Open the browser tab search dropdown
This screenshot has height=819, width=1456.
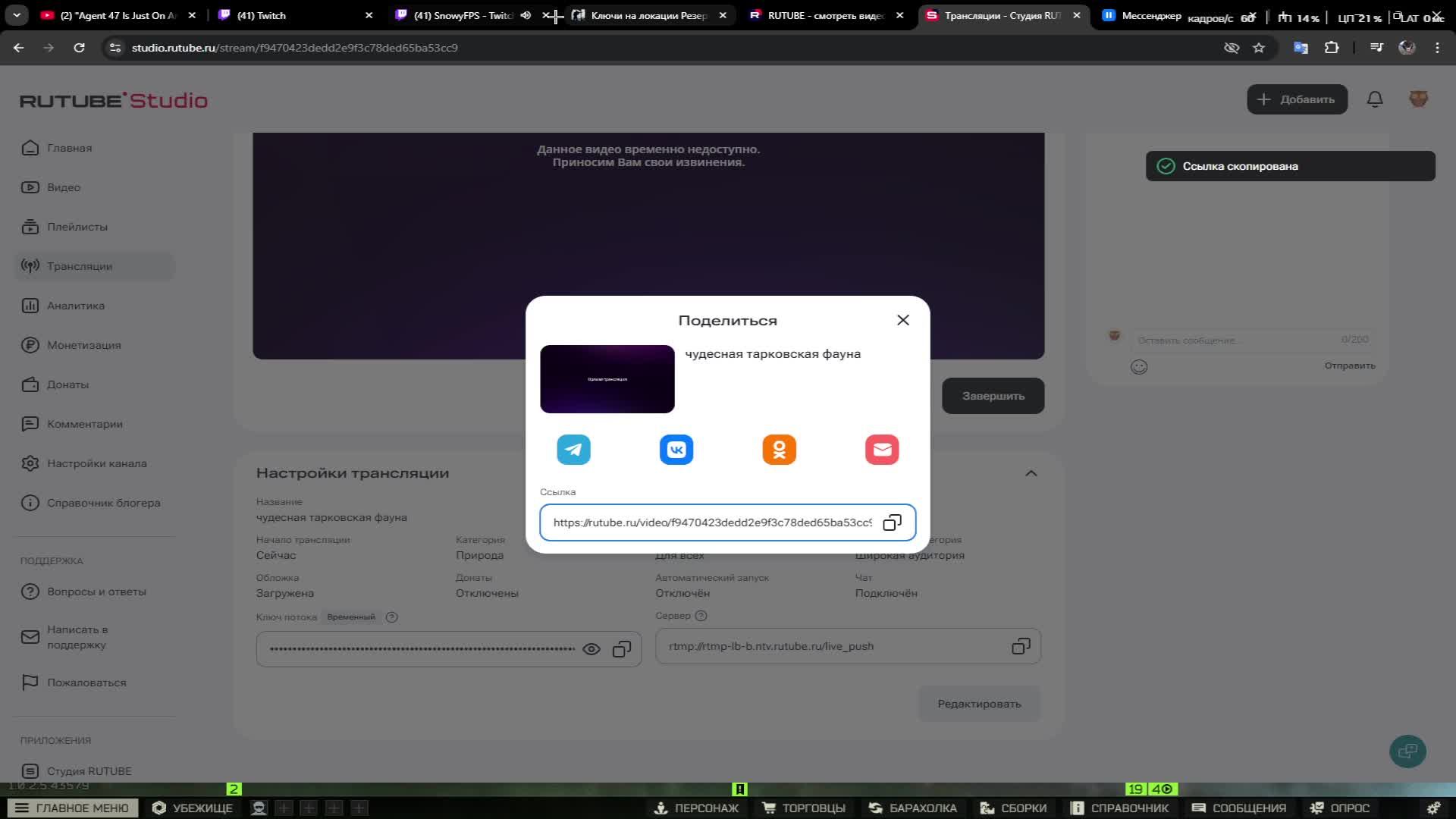click(17, 15)
